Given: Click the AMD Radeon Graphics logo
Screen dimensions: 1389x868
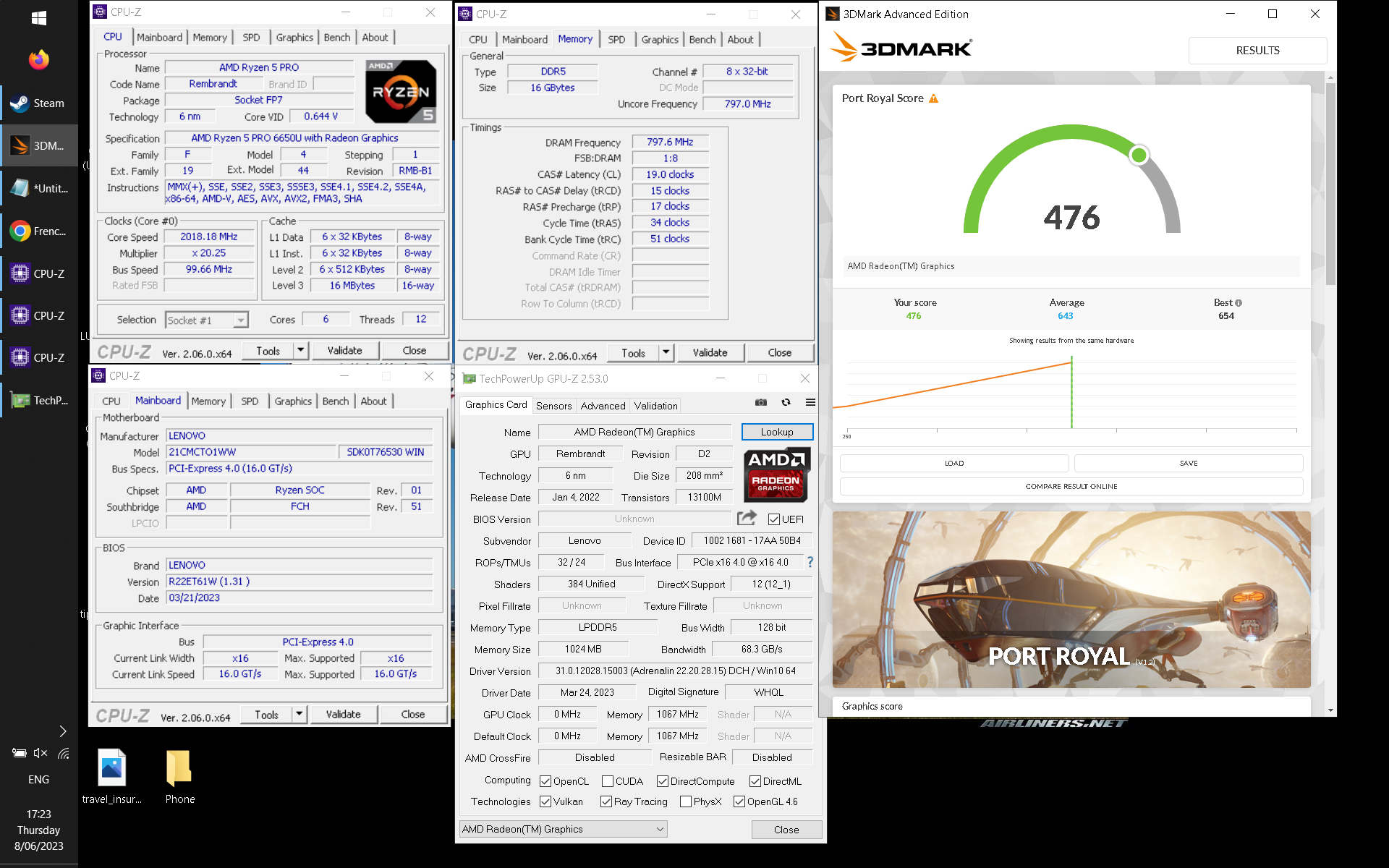Looking at the screenshot, I should (x=776, y=474).
